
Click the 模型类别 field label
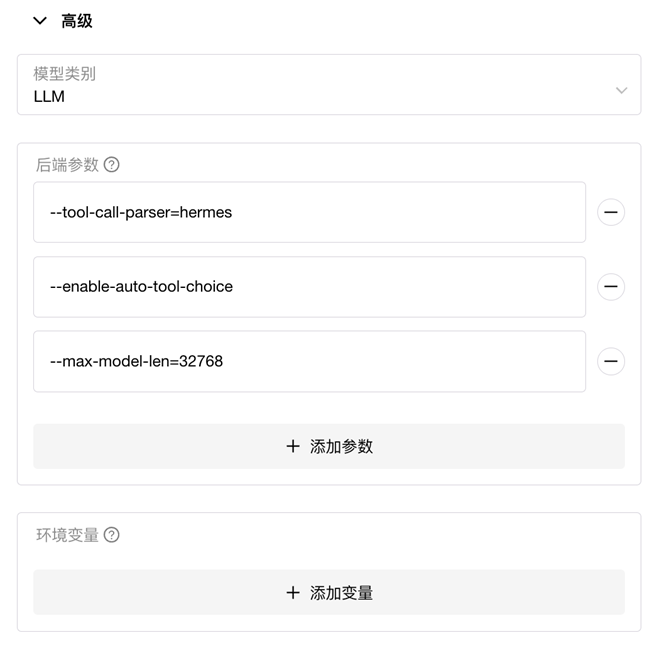pos(65,74)
